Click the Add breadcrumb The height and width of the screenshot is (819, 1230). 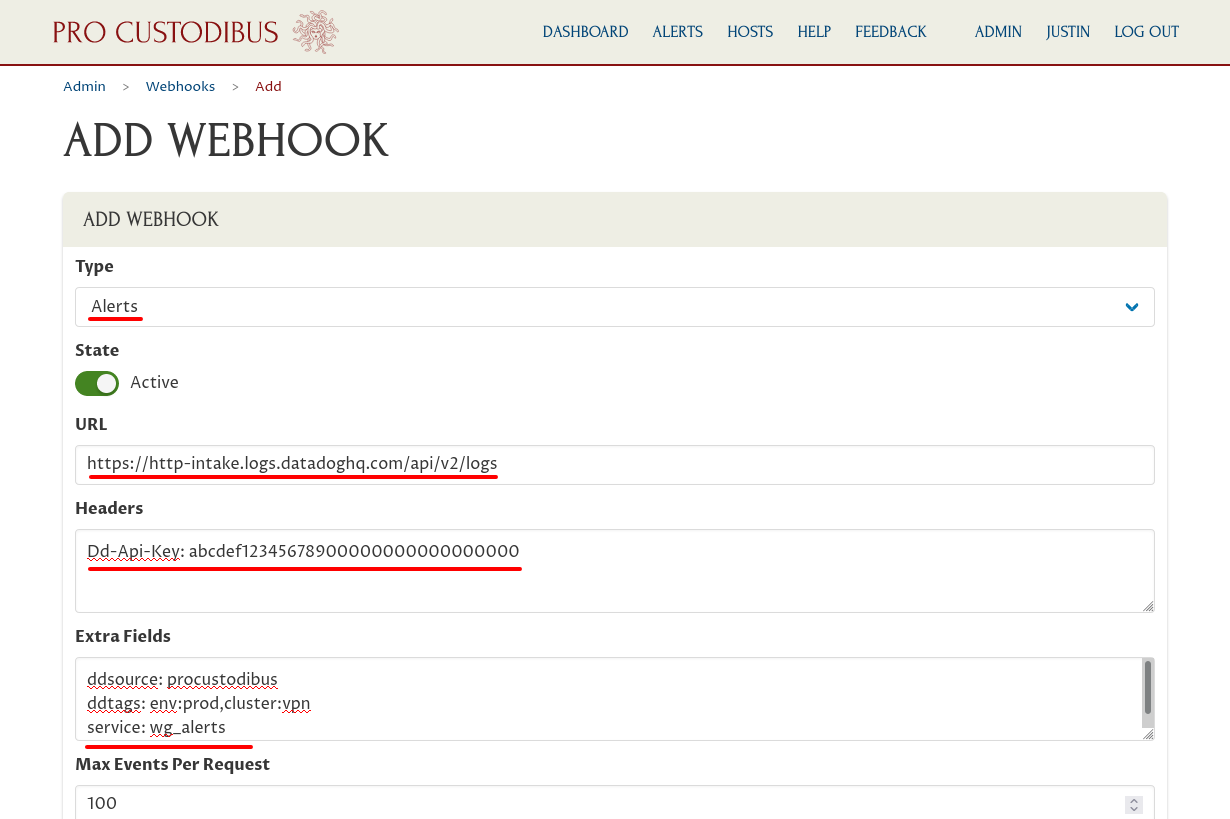[268, 87]
